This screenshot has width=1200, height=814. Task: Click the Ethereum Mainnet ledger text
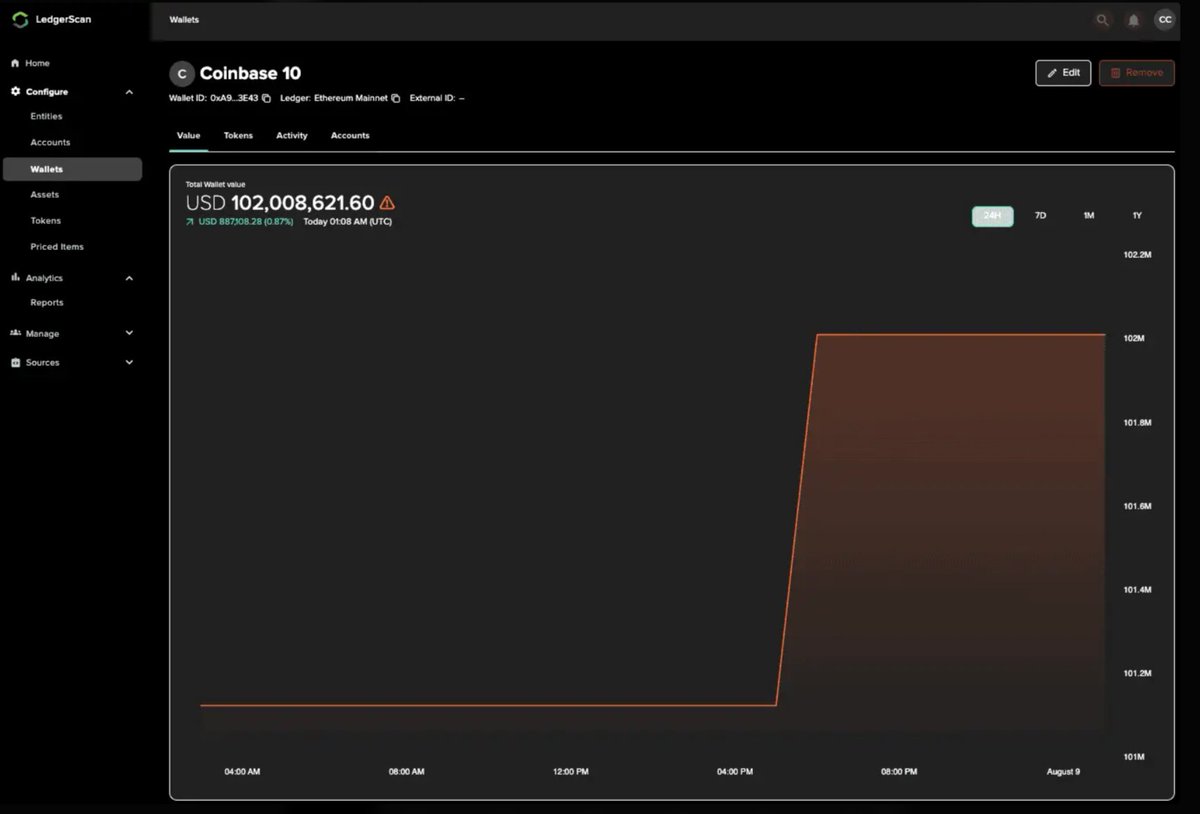[351, 98]
